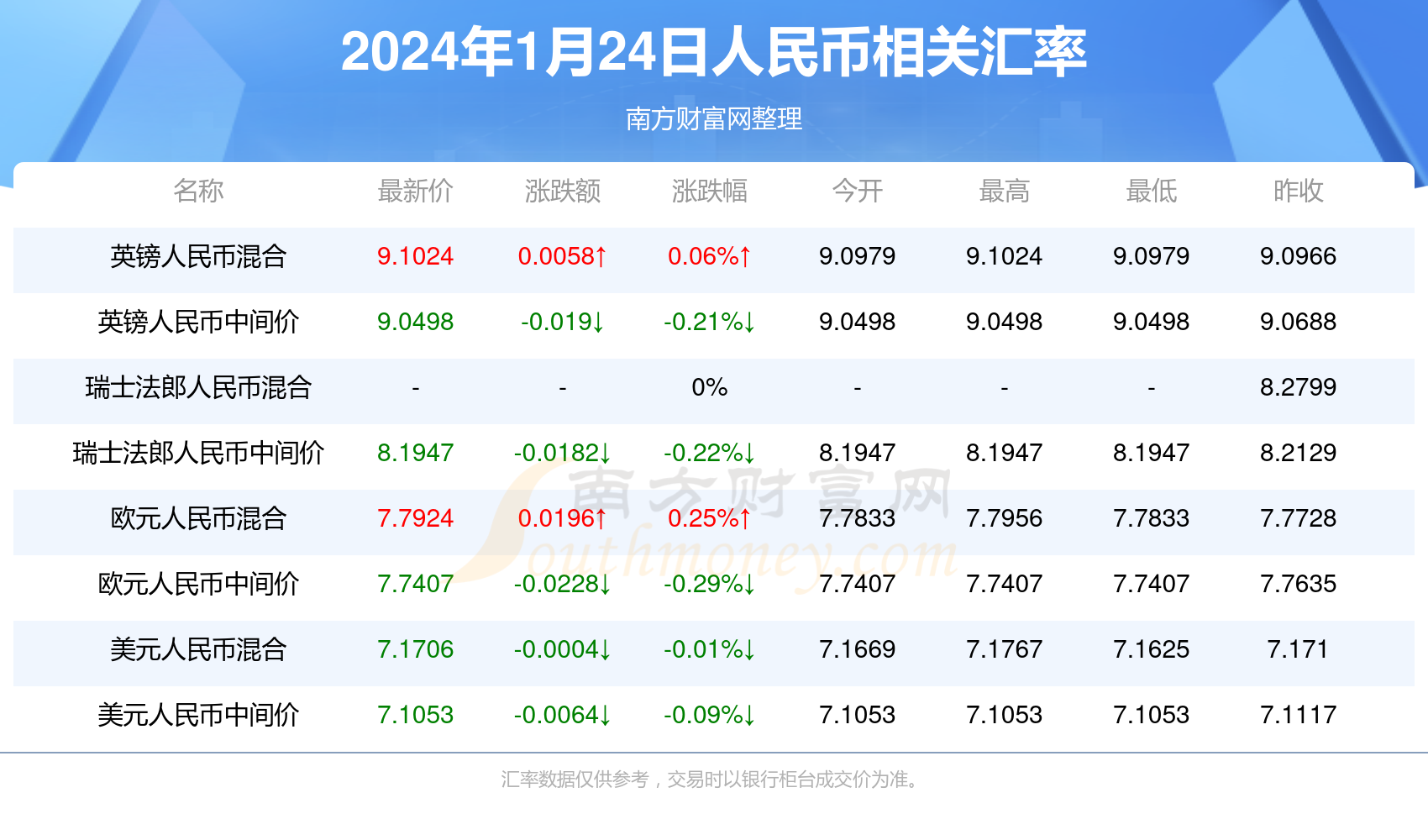
Task: Click previous close value 7.7728
Action: 1298,518
